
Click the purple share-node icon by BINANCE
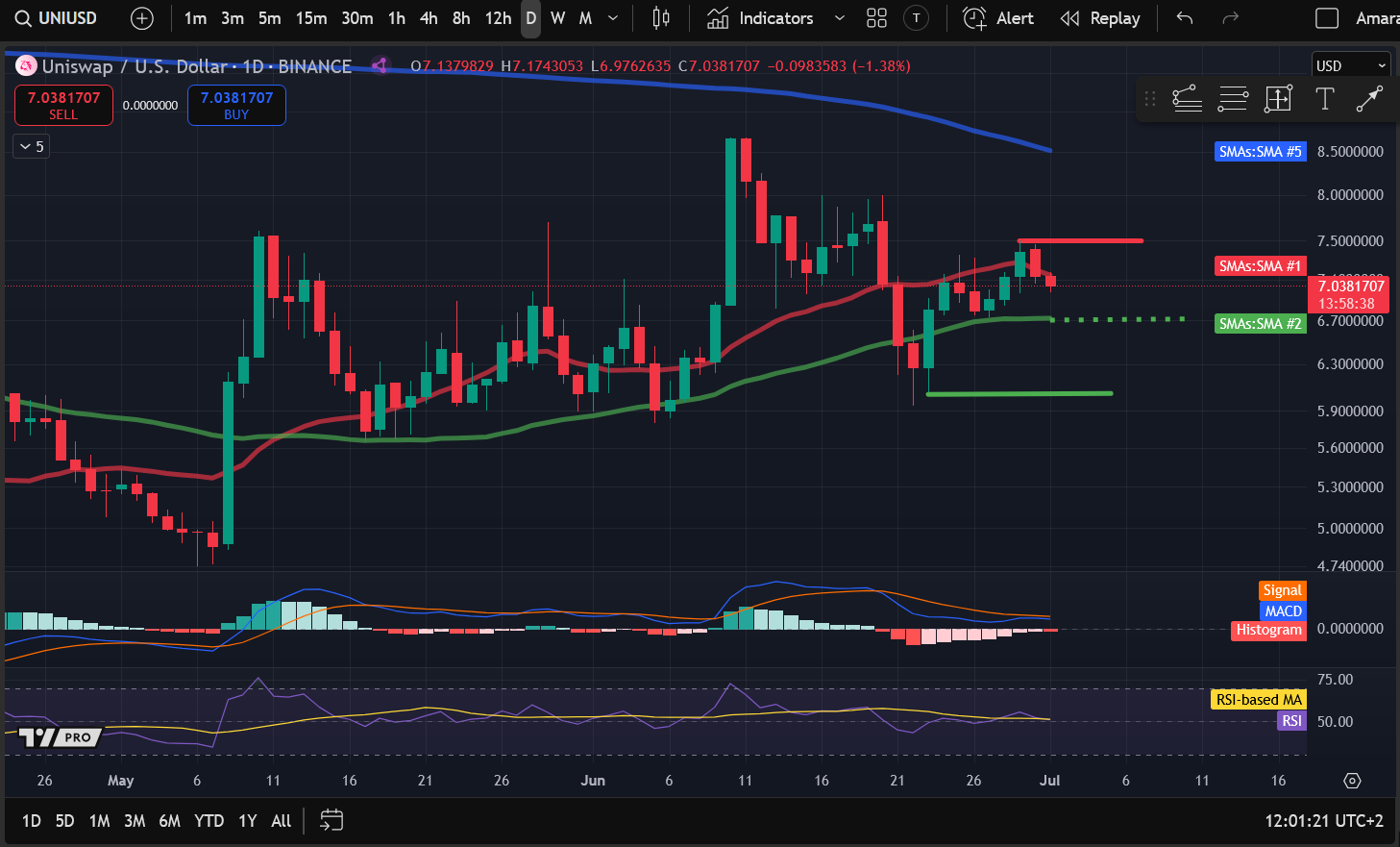[x=380, y=65]
